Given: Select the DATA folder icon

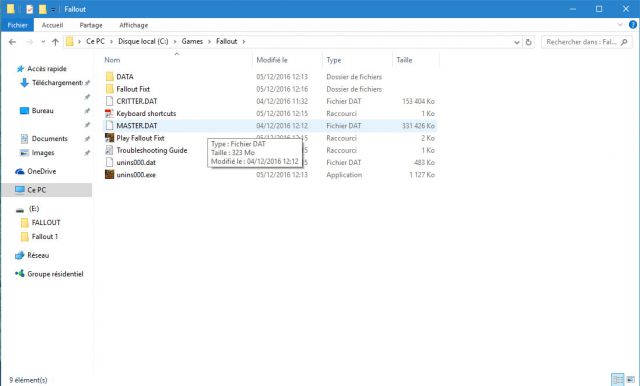Looking at the screenshot, I should (109, 77).
